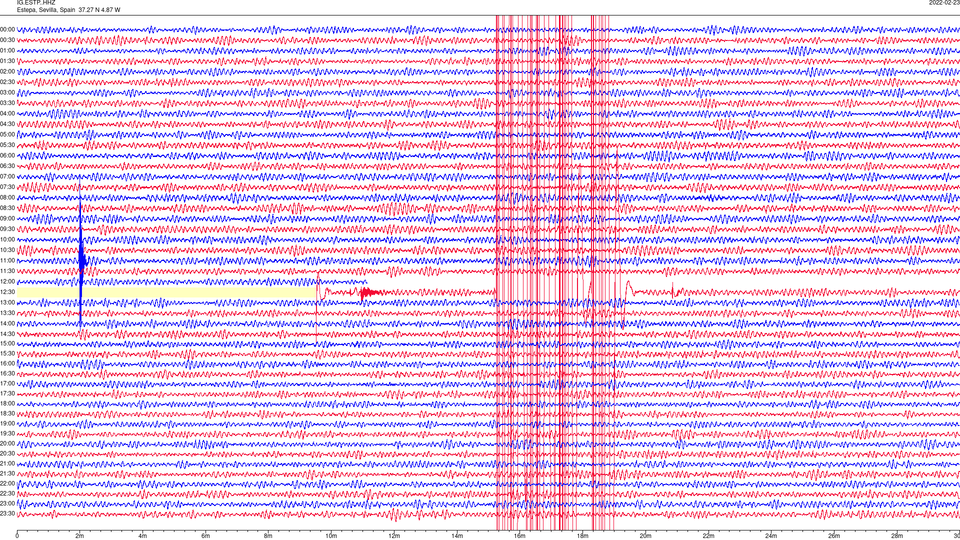Click the 08:00 time label

click(x=7, y=197)
